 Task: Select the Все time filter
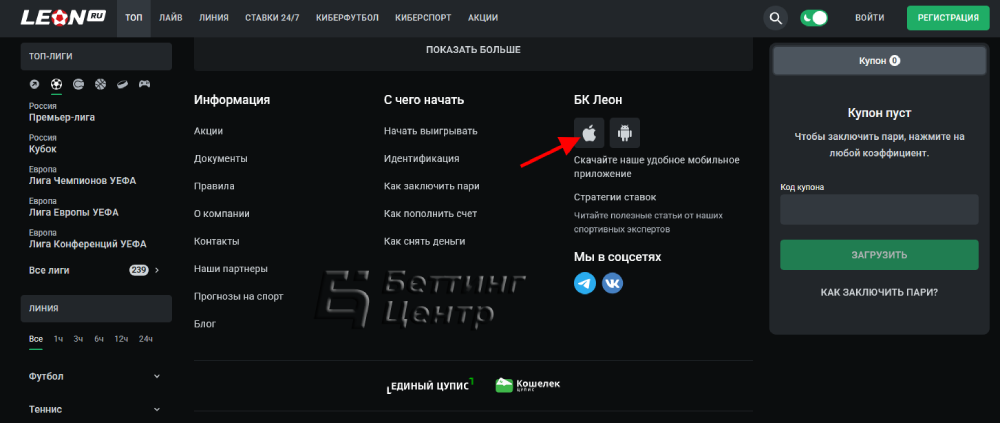(x=36, y=339)
